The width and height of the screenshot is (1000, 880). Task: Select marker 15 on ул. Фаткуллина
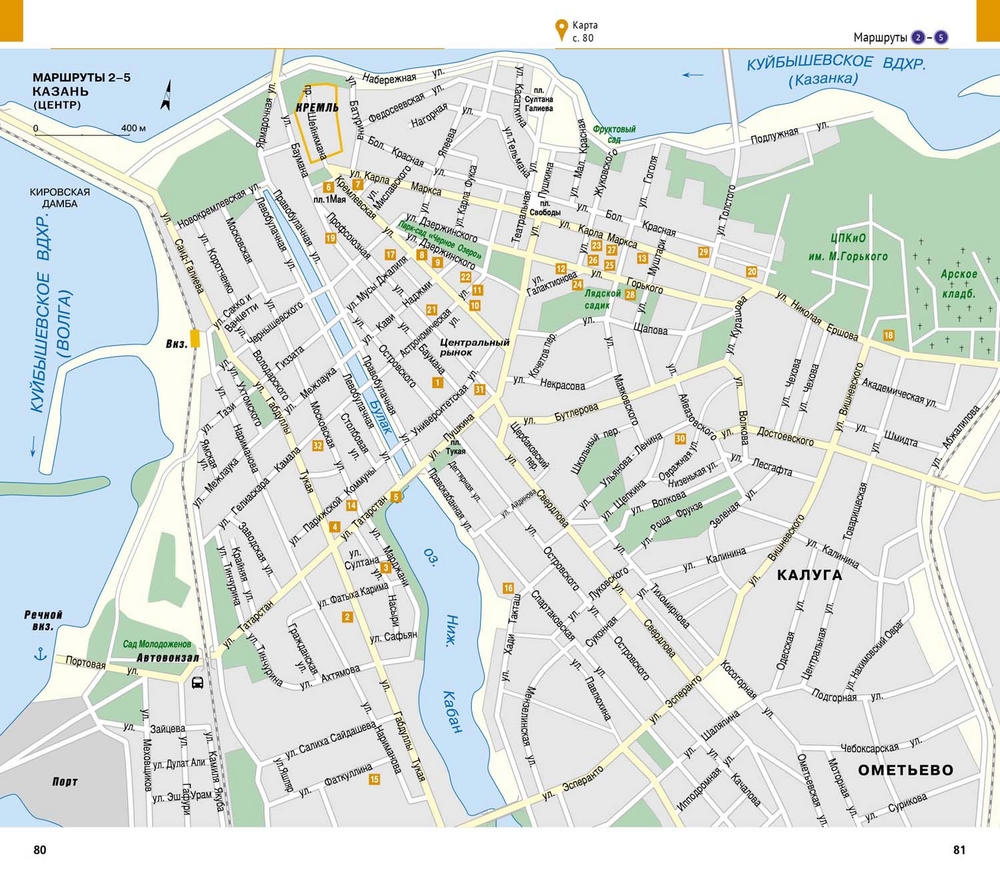pyautogui.click(x=375, y=779)
